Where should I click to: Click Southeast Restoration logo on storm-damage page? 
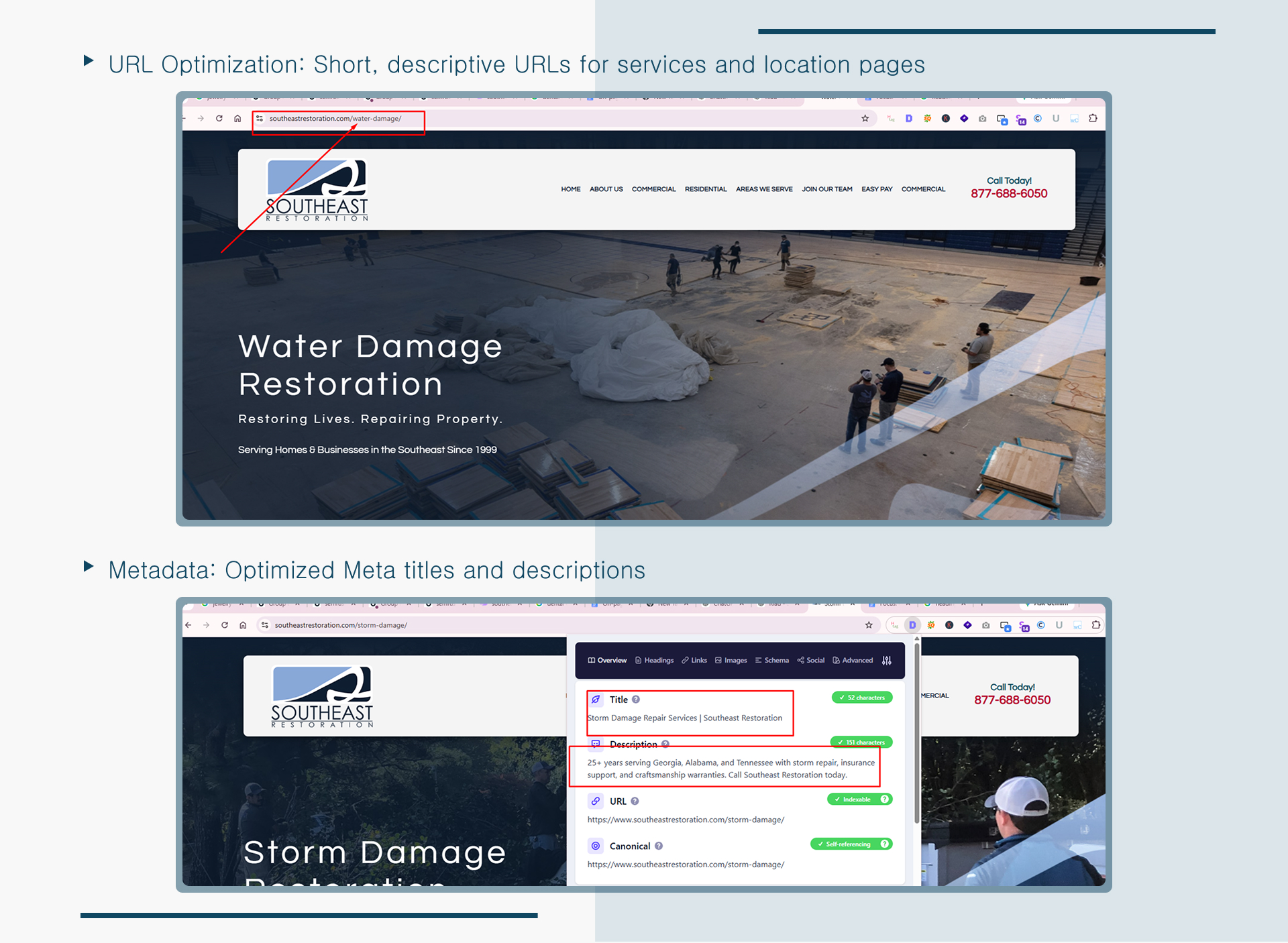pyautogui.click(x=322, y=697)
